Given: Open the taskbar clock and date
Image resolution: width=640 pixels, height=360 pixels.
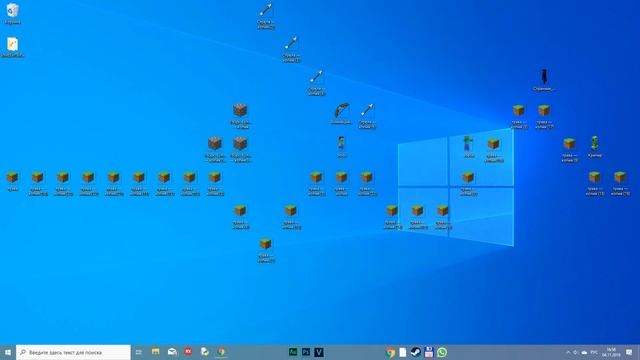Looking at the screenshot, I should coord(611,352).
